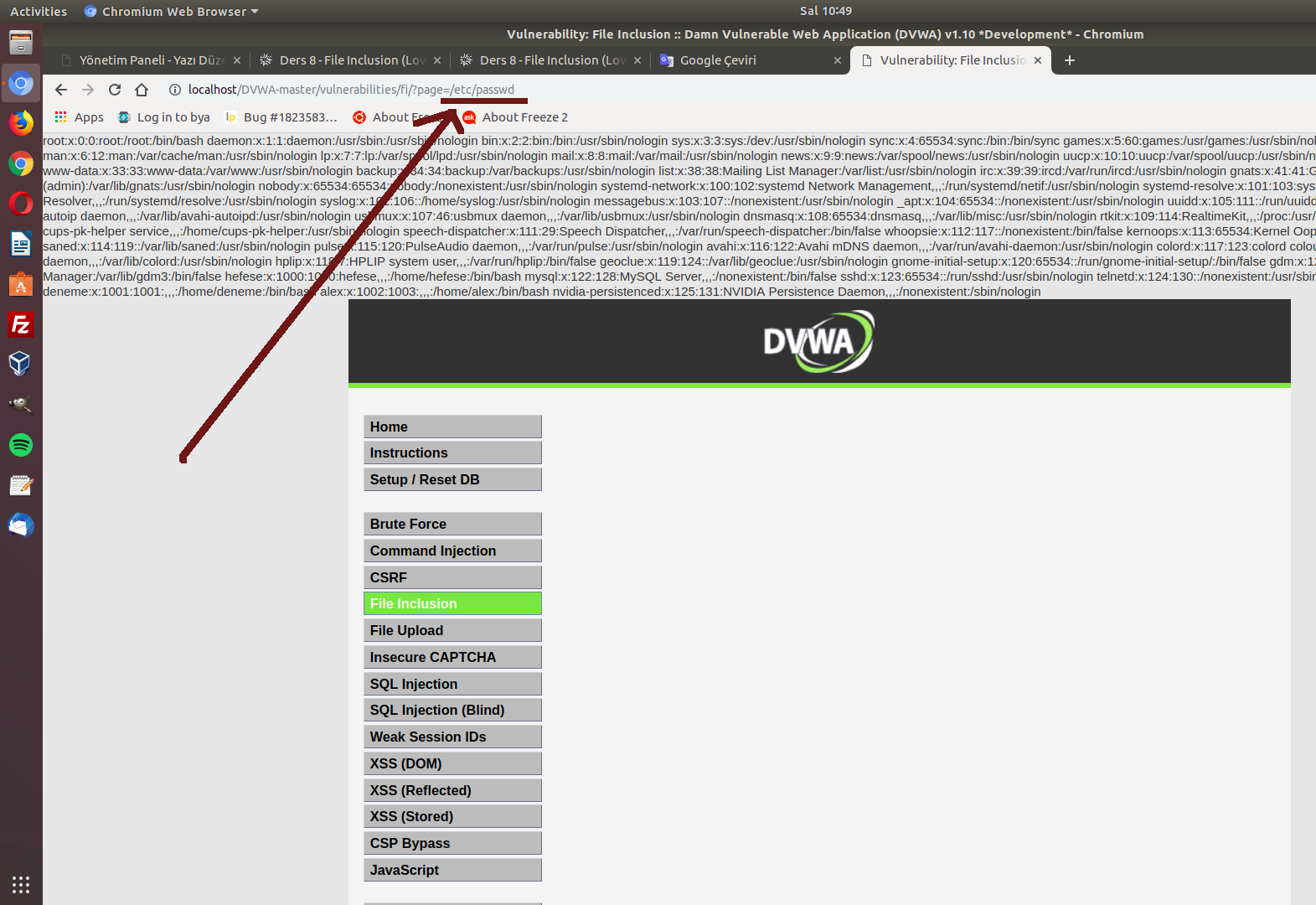1316x905 pixels.
Task: Launch FileZilla from the dock
Action: pyautogui.click(x=21, y=324)
